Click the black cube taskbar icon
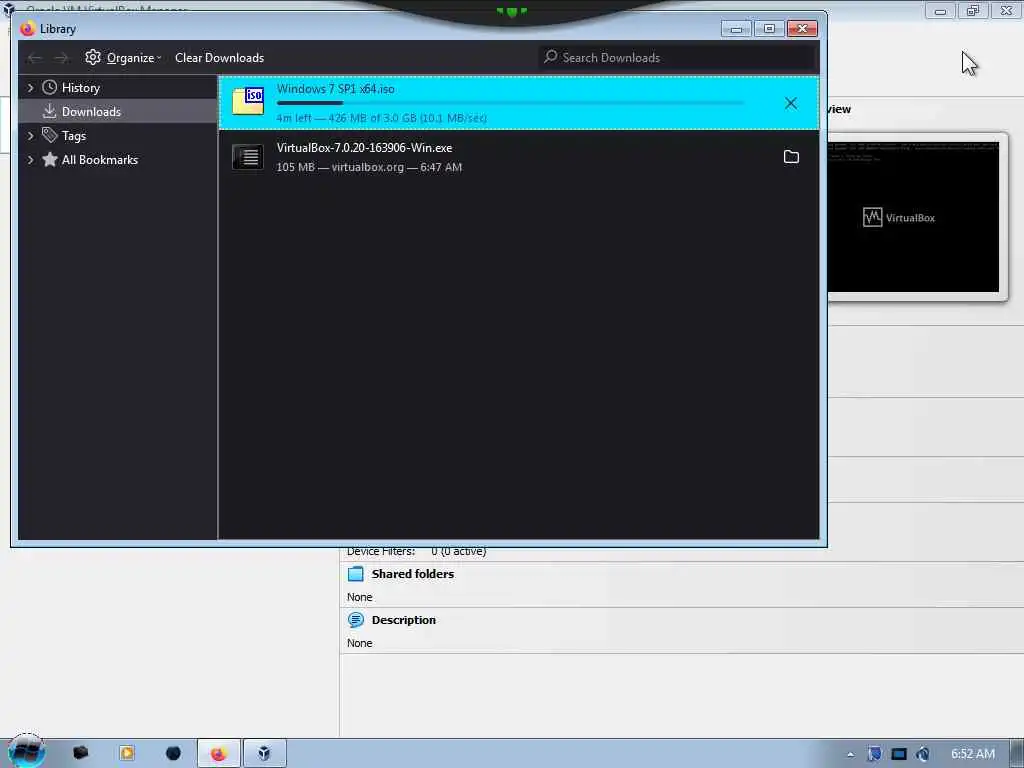The image size is (1024, 768). point(80,753)
